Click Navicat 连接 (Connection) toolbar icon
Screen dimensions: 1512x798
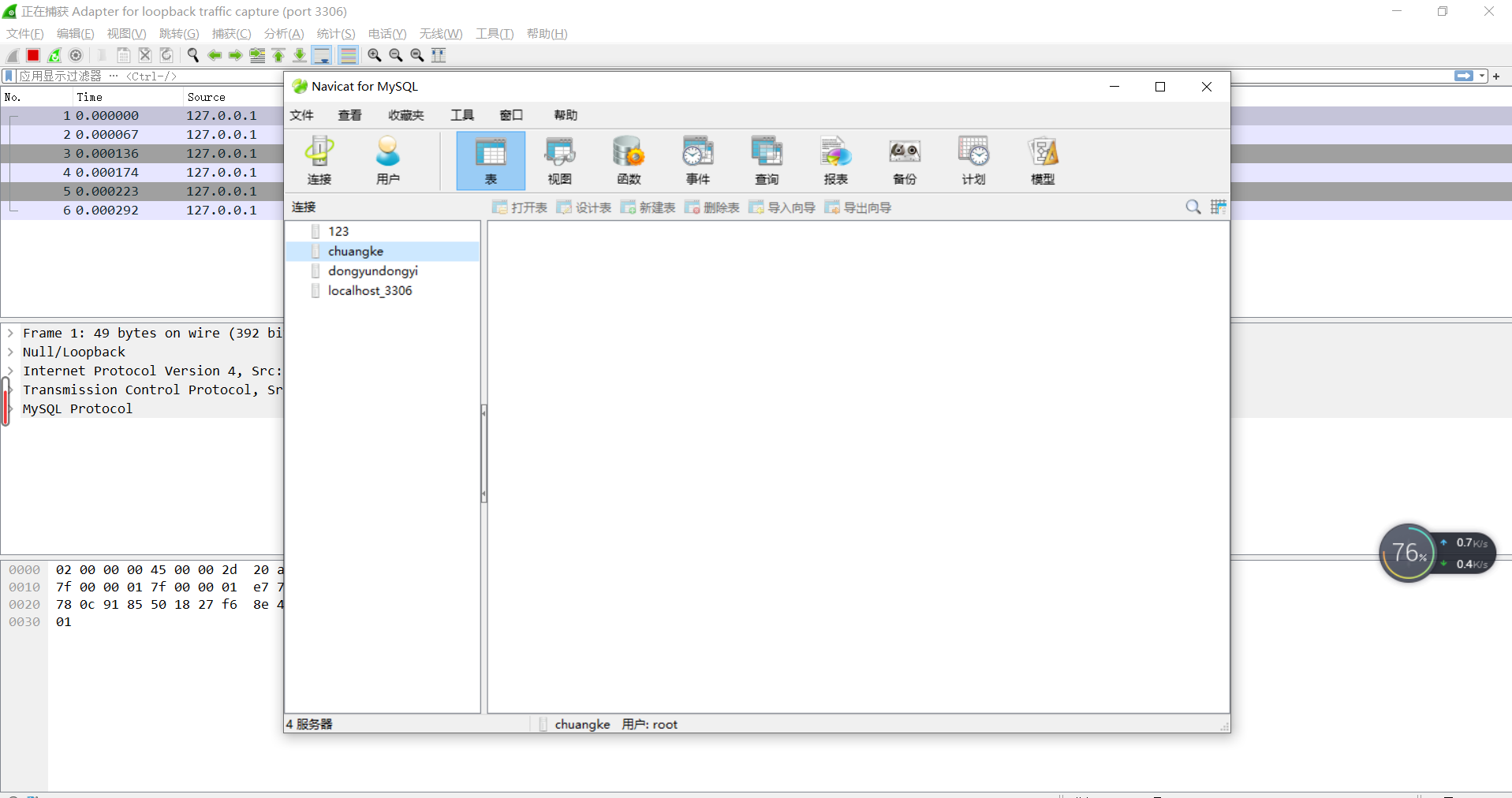(x=319, y=161)
